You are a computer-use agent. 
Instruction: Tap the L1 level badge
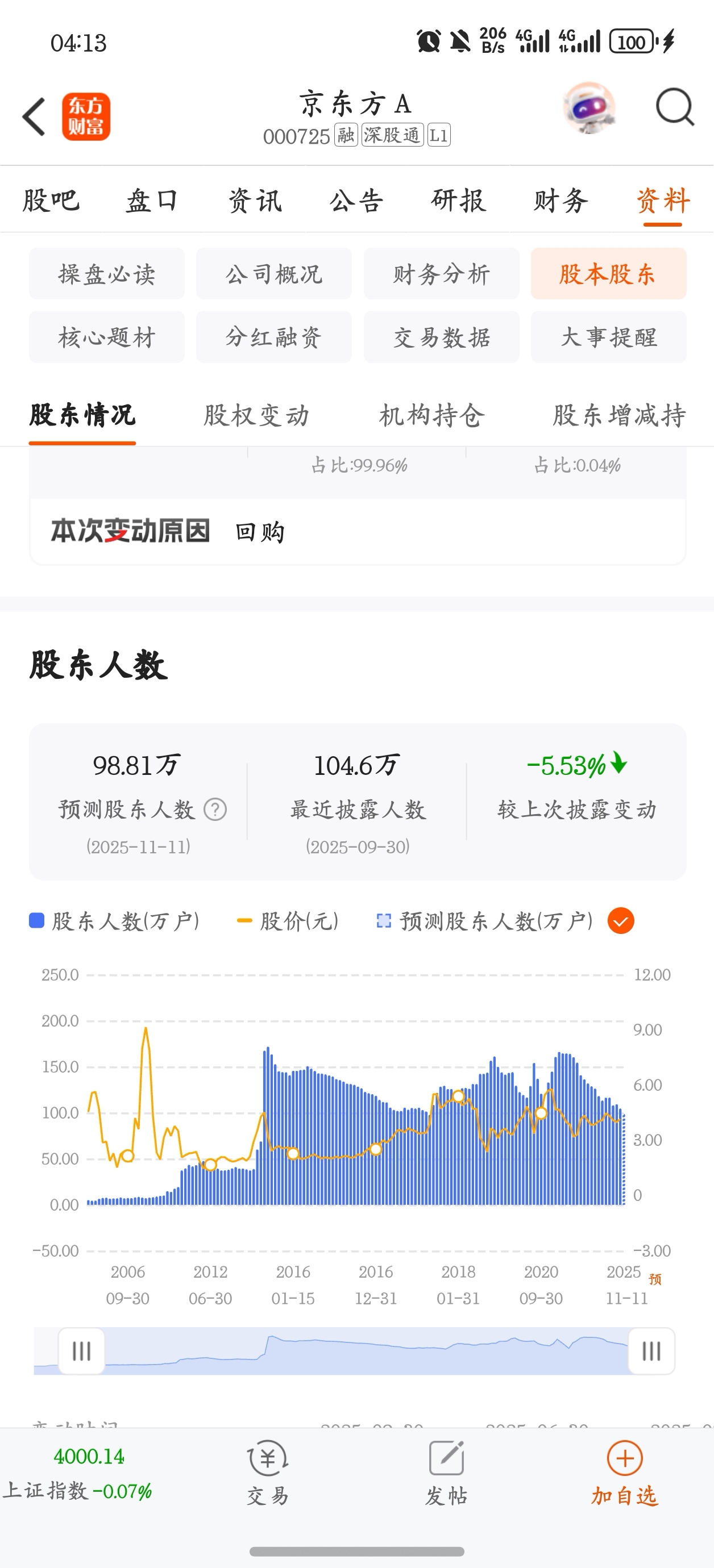coord(439,135)
